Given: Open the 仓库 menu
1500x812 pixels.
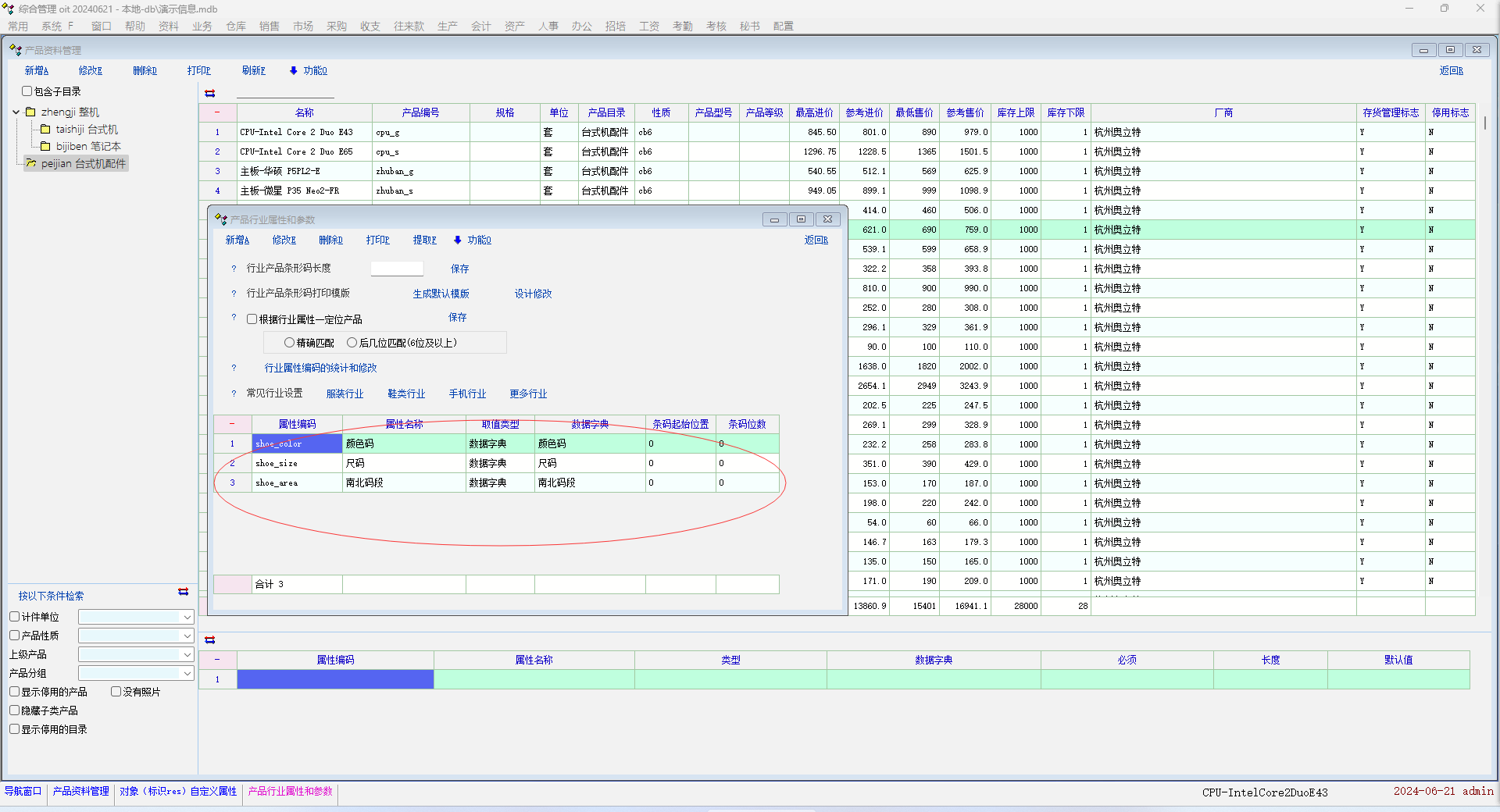Looking at the screenshot, I should (x=236, y=27).
